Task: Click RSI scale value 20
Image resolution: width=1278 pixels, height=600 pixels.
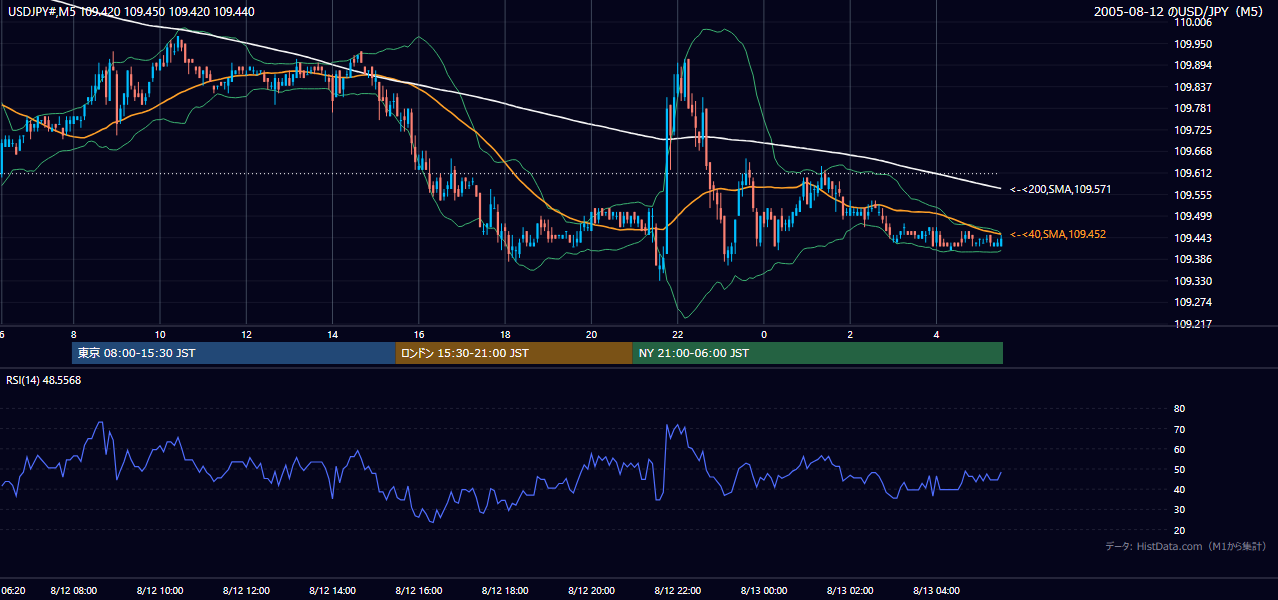Action: coord(1179,530)
